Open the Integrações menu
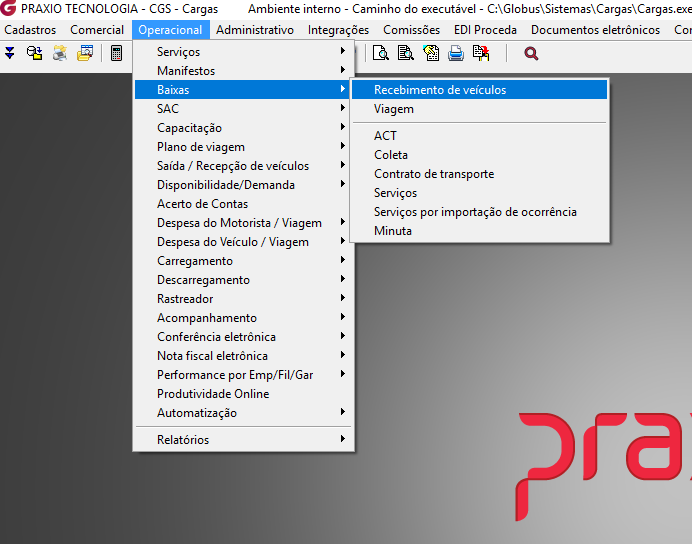Viewport: 692px width, 544px height. [x=338, y=30]
